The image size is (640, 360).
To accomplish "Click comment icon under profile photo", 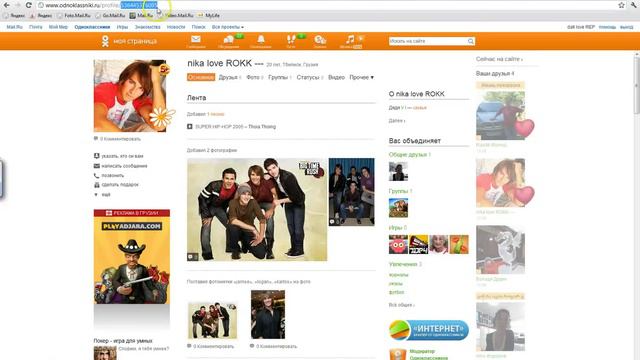I will pyautogui.click(x=96, y=139).
